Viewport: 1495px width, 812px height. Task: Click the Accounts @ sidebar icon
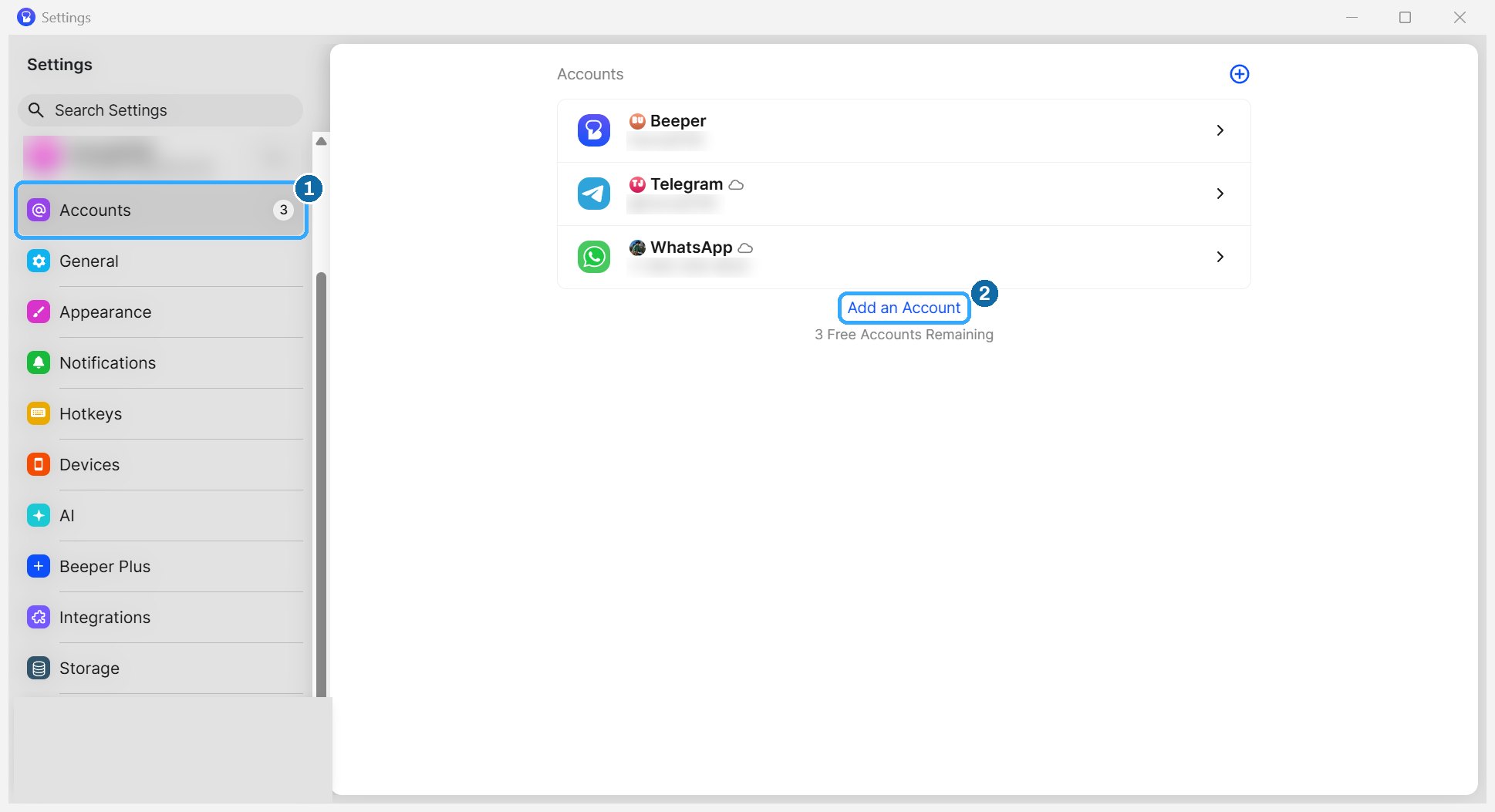(39, 210)
